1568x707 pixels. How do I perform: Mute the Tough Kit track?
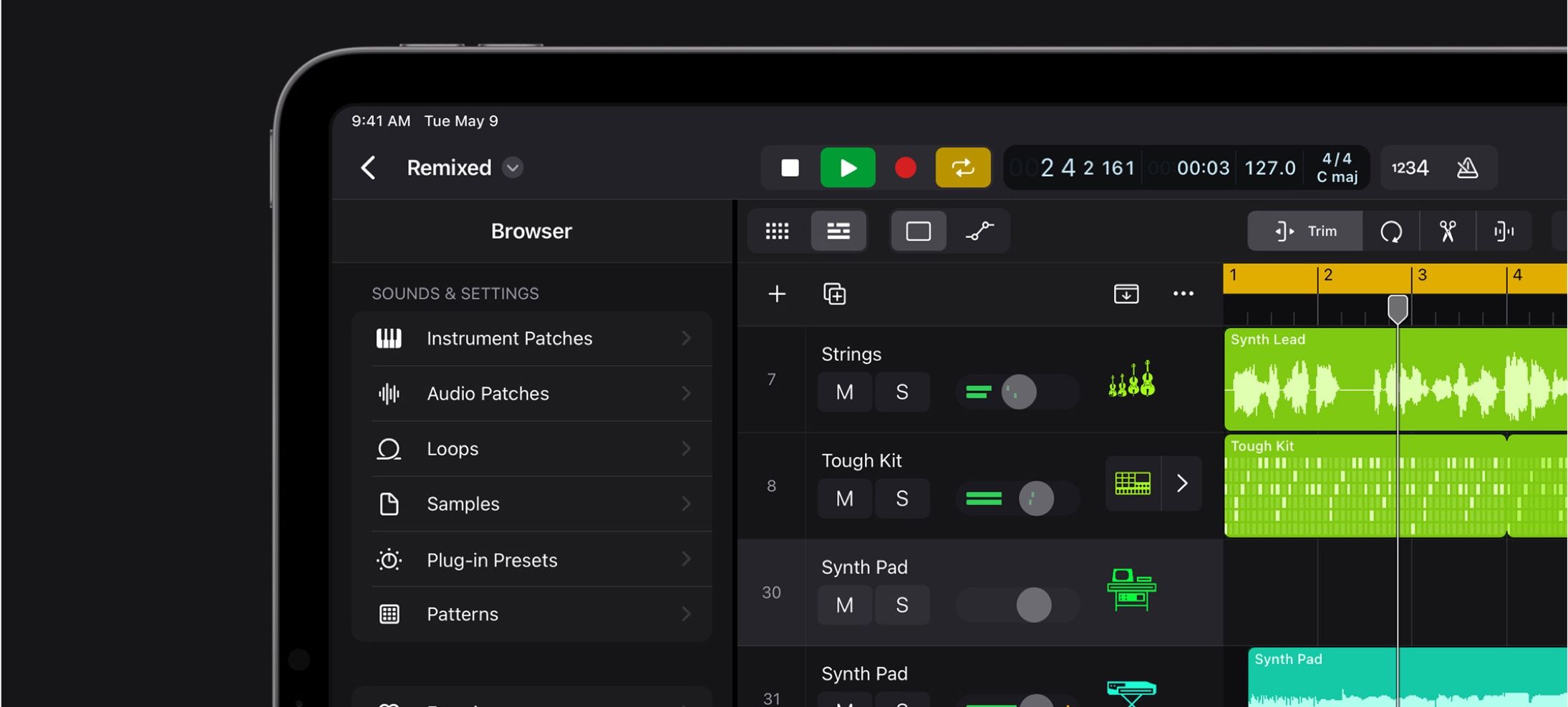point(845,499)
